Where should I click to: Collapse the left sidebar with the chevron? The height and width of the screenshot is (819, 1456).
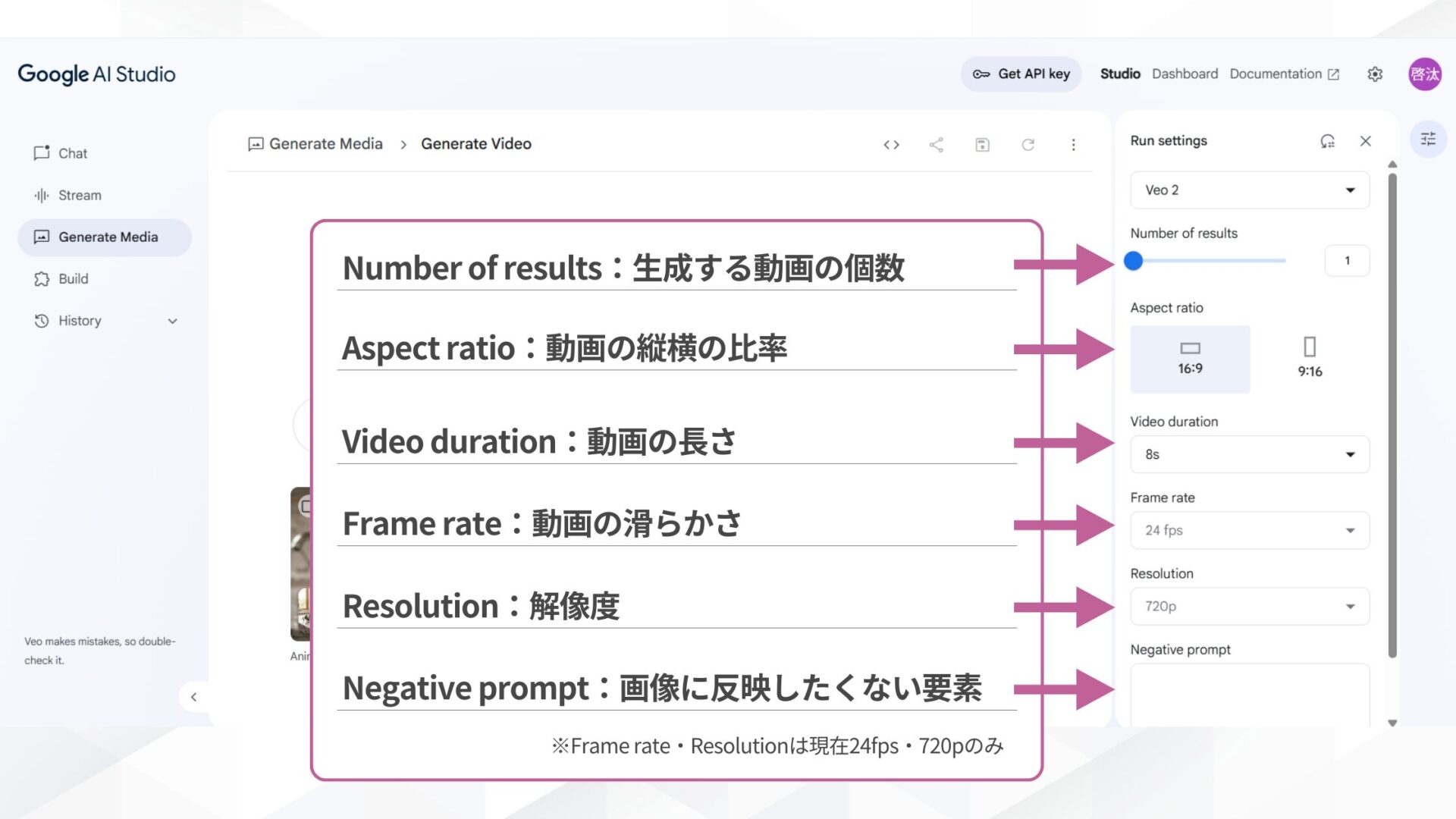tap(193, 697)
